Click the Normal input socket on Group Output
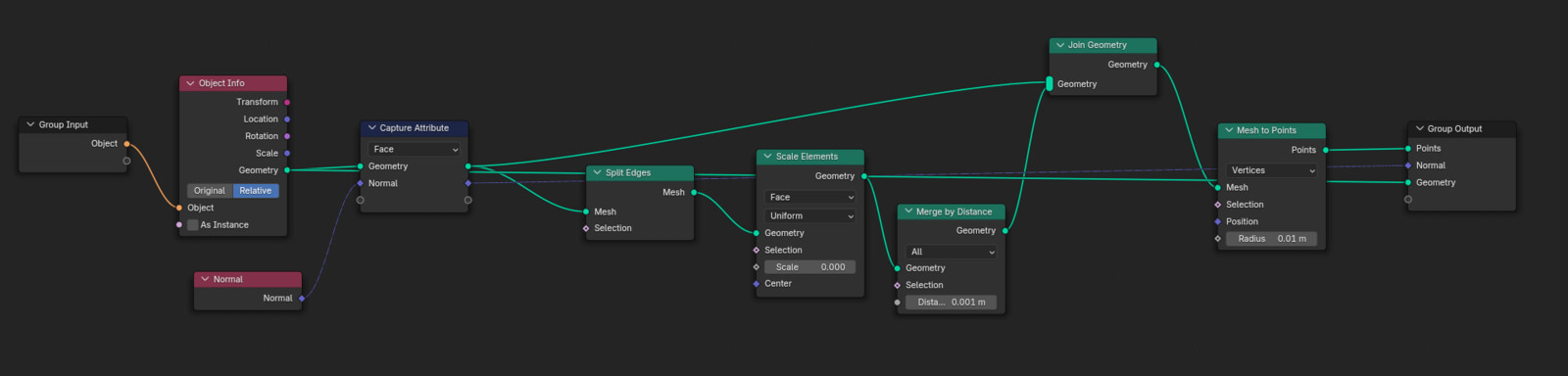The height and width of the screenshot is (376, 1568). click(1408, 165)
